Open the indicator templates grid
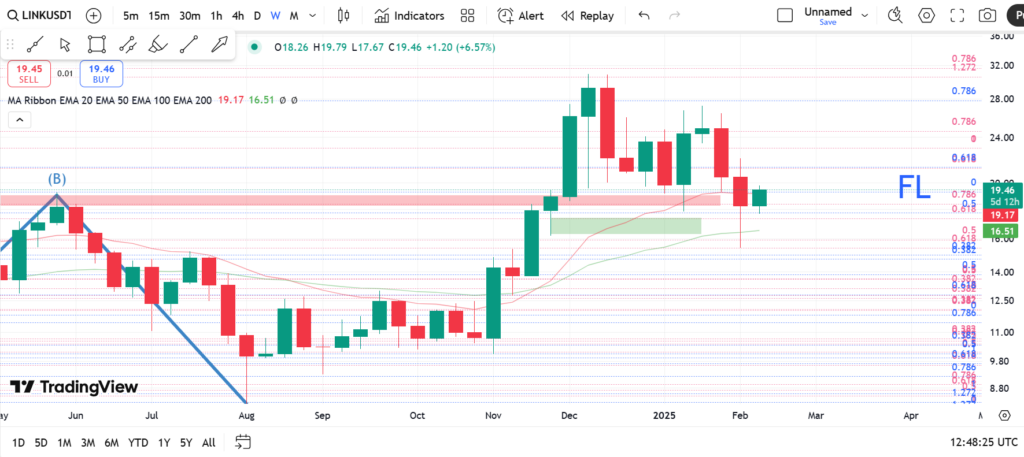The height and width of the screenshot is (457, 1024). tap(467, 16)
